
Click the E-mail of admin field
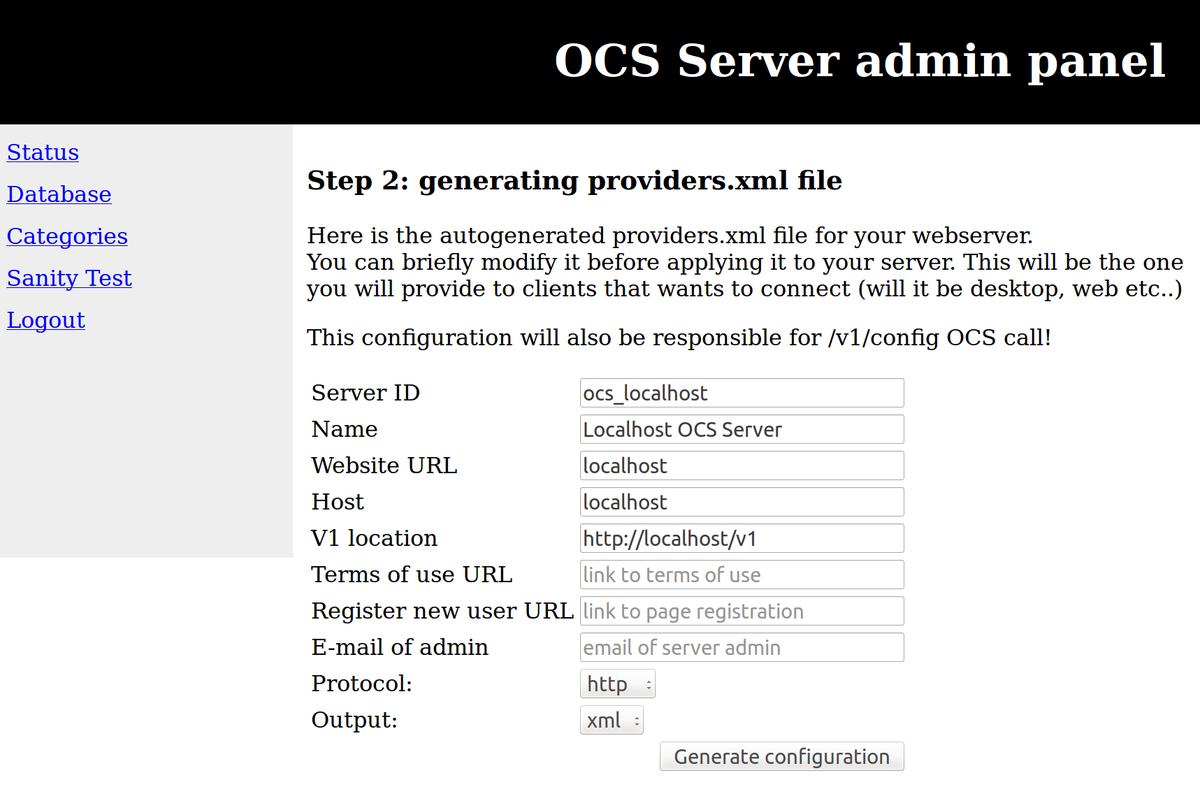coord(741,648)
